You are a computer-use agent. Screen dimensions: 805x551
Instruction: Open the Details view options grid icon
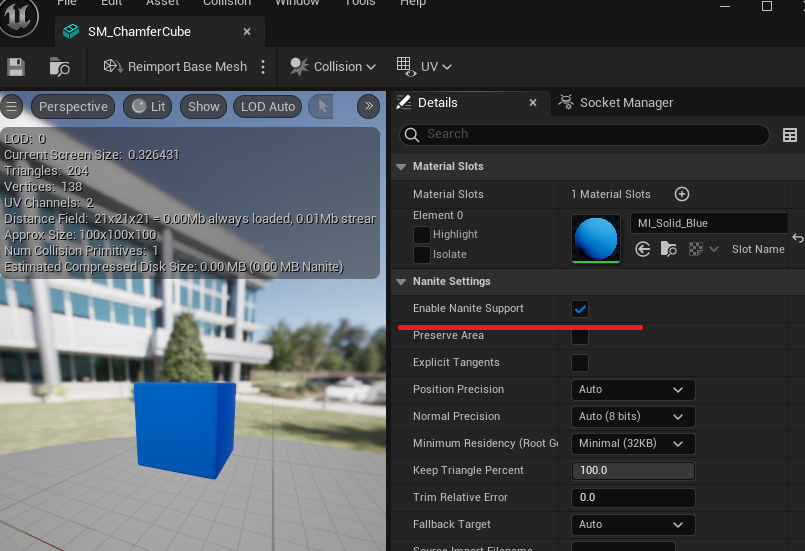(790, 135)
